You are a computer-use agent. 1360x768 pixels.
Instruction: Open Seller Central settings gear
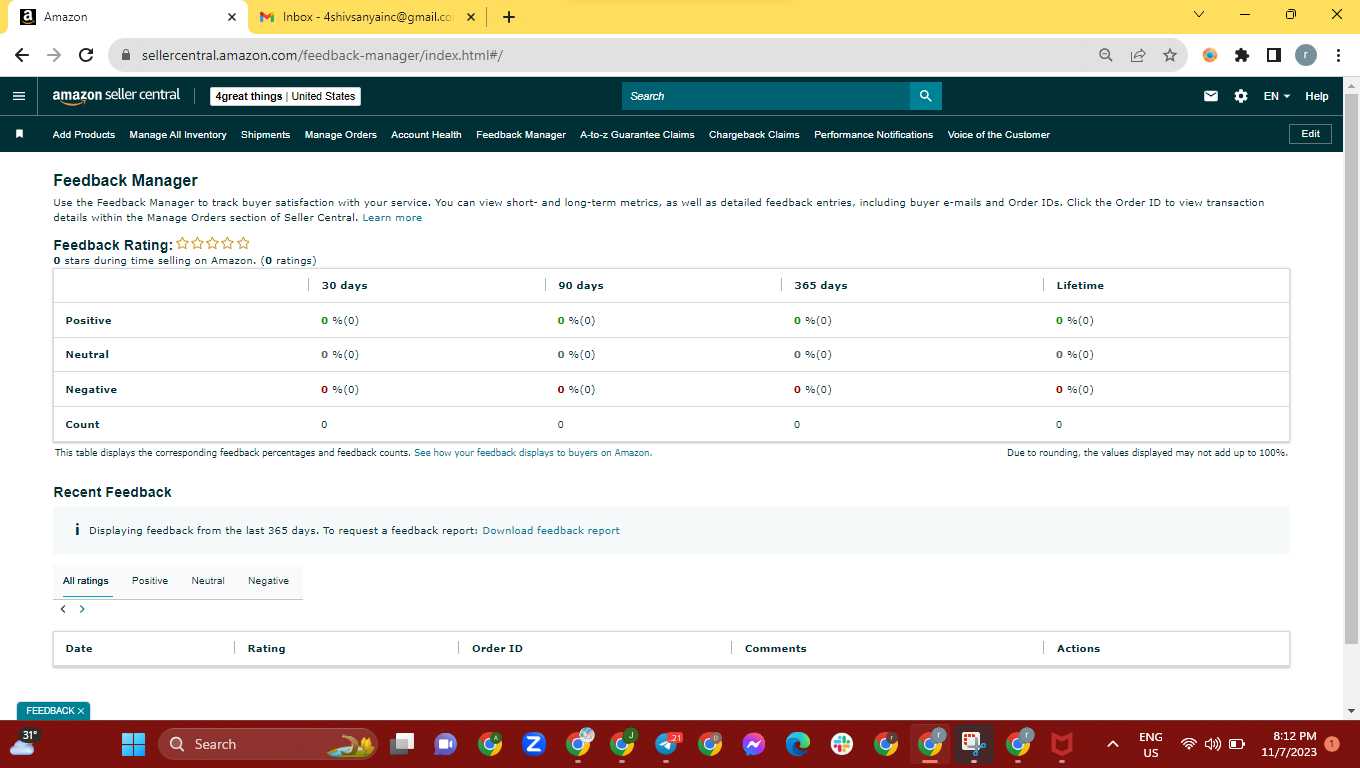coord(1241,96)
